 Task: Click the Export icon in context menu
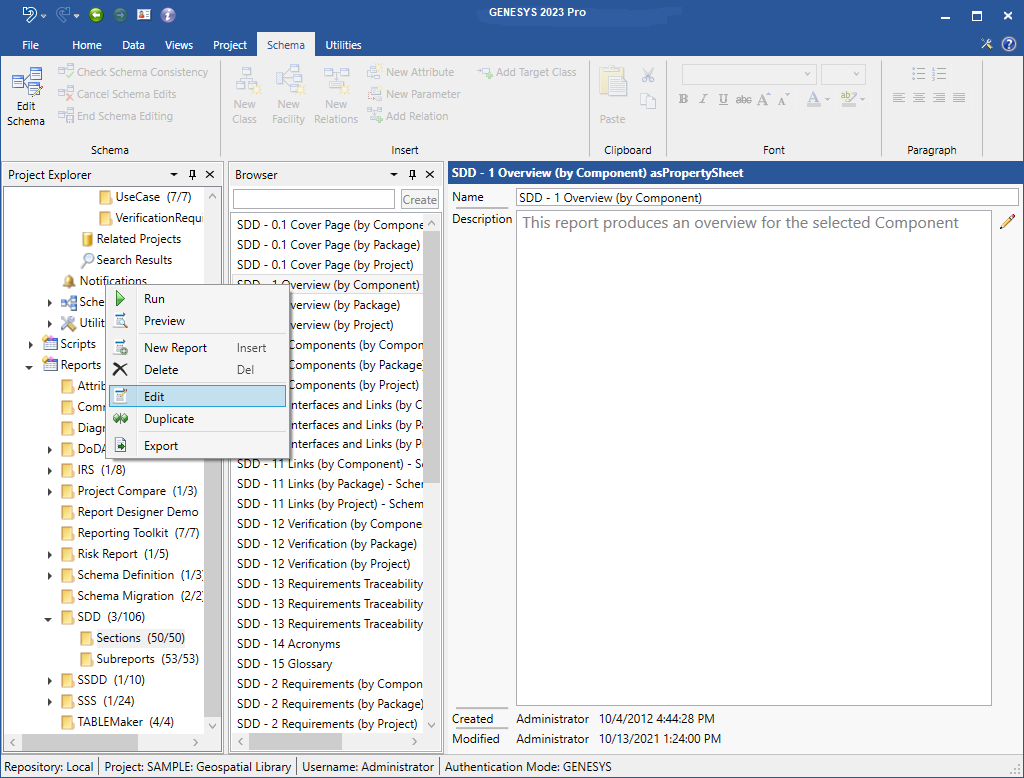pyautogui.click(x=121, y=446)
